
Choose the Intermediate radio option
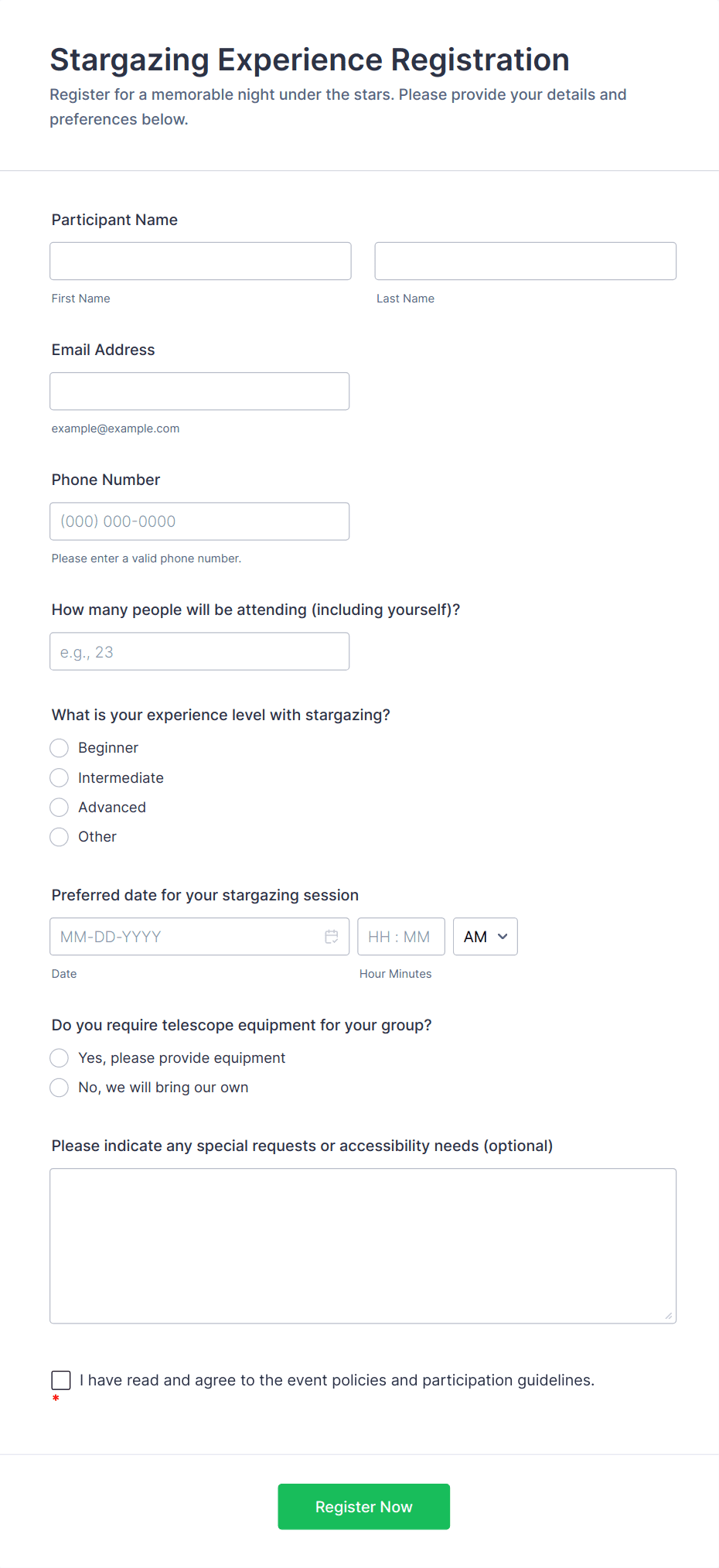[60, 777]
